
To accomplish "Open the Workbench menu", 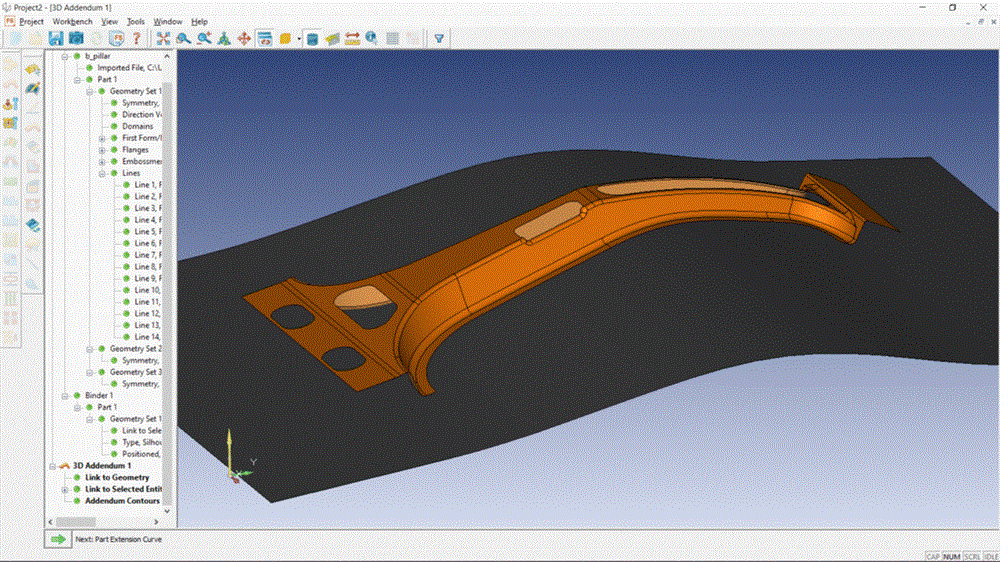I will [75, 21].
